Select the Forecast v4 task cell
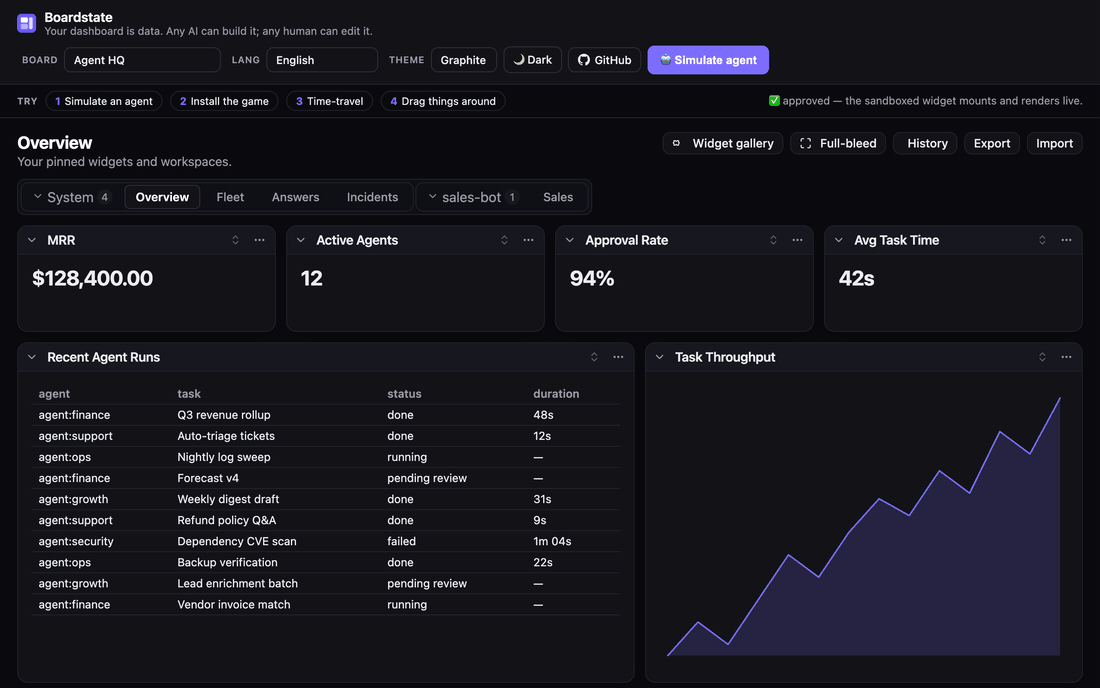 click(208, 478)
